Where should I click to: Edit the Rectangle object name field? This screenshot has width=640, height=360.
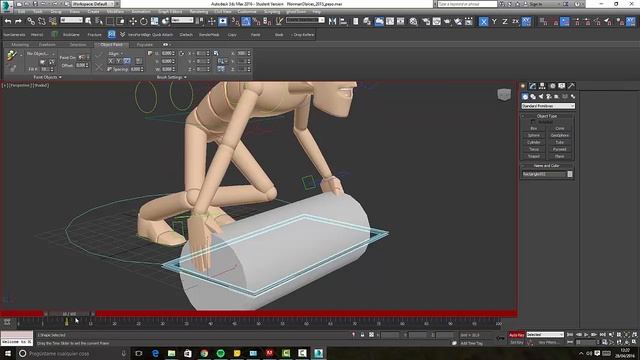[x=544, y=174]
